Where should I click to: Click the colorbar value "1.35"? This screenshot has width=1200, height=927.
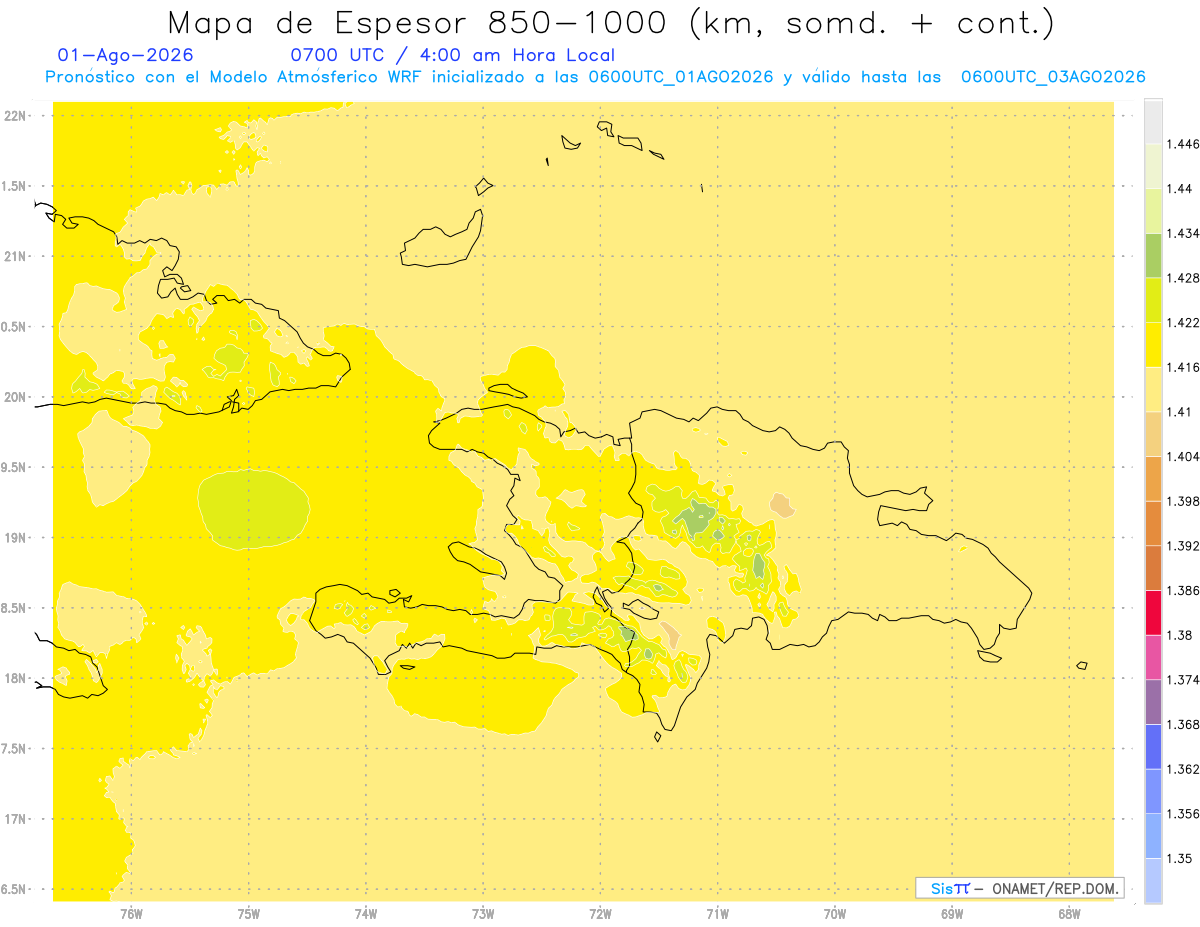tap(1180, 859)
